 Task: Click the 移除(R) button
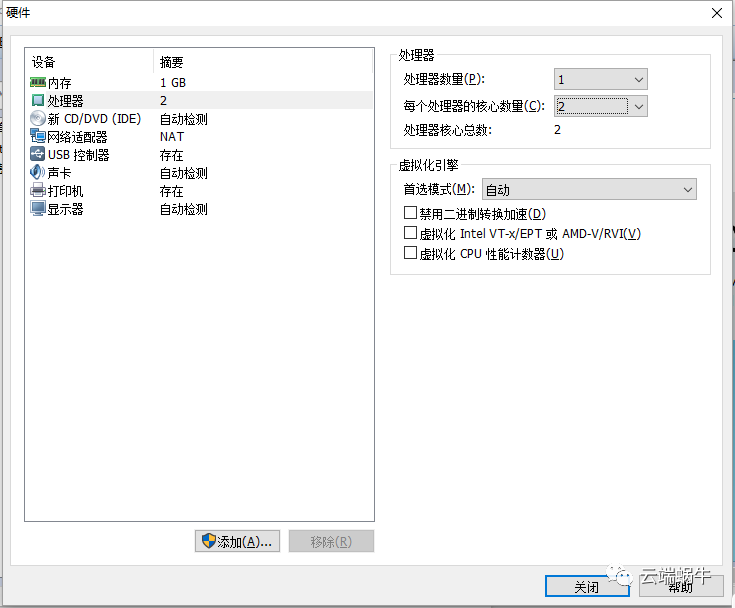(331, 541)
